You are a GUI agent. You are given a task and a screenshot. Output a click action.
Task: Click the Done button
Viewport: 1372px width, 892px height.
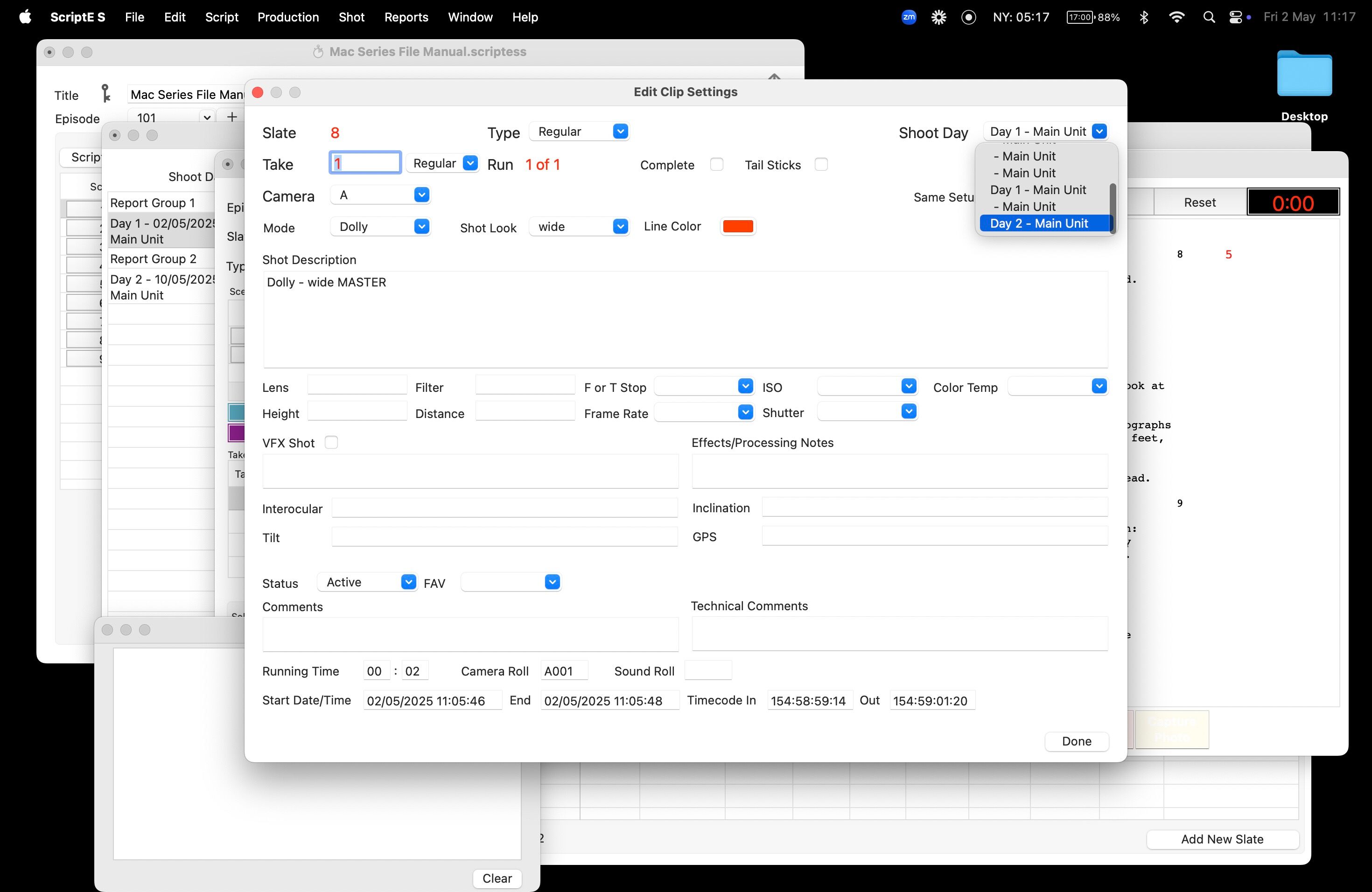click(x=1076, y=741)
